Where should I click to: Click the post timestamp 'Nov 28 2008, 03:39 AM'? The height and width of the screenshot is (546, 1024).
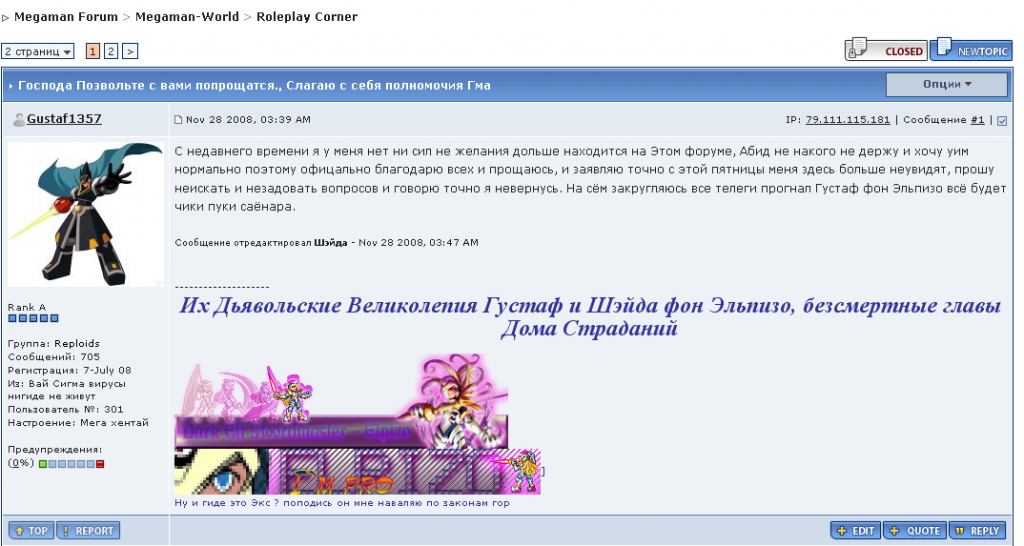pos(248,120)
